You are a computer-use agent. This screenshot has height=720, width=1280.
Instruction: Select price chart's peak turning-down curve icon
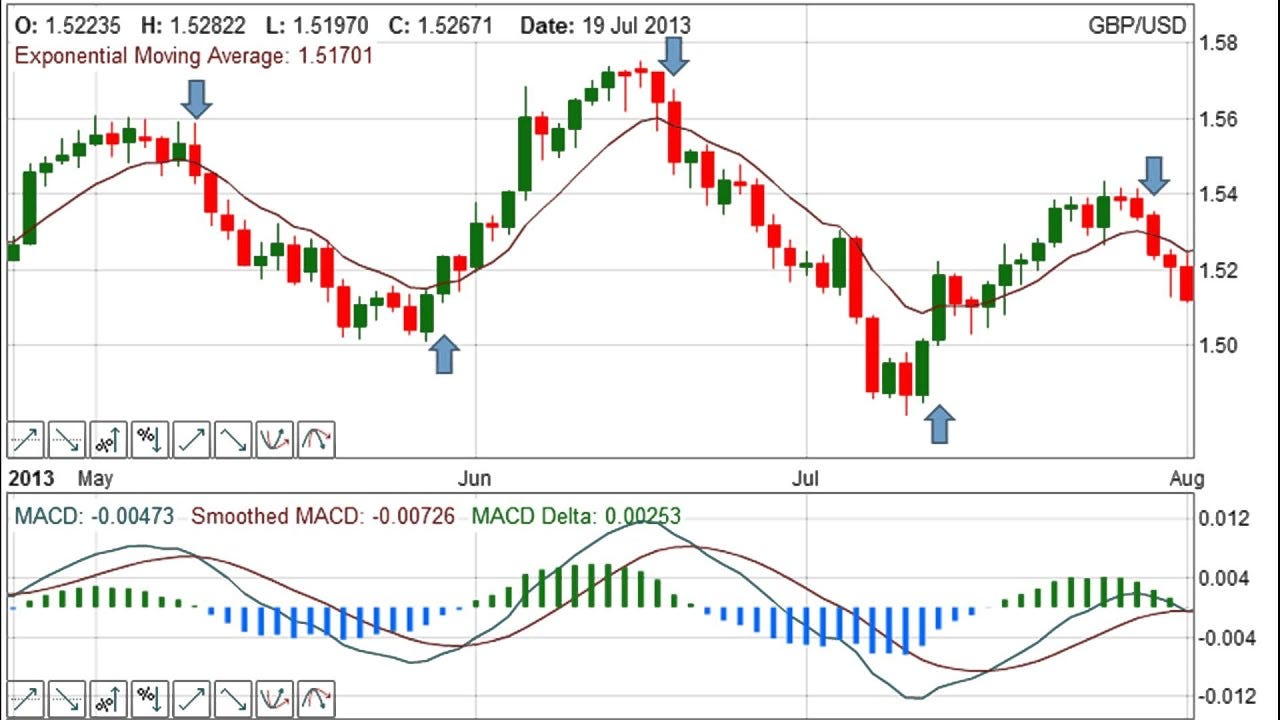point(316,439)
